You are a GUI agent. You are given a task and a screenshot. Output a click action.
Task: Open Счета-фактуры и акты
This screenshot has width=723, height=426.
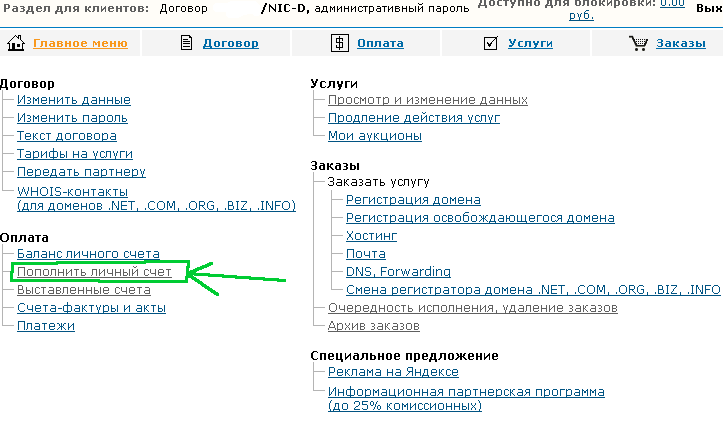pos(91,308)
